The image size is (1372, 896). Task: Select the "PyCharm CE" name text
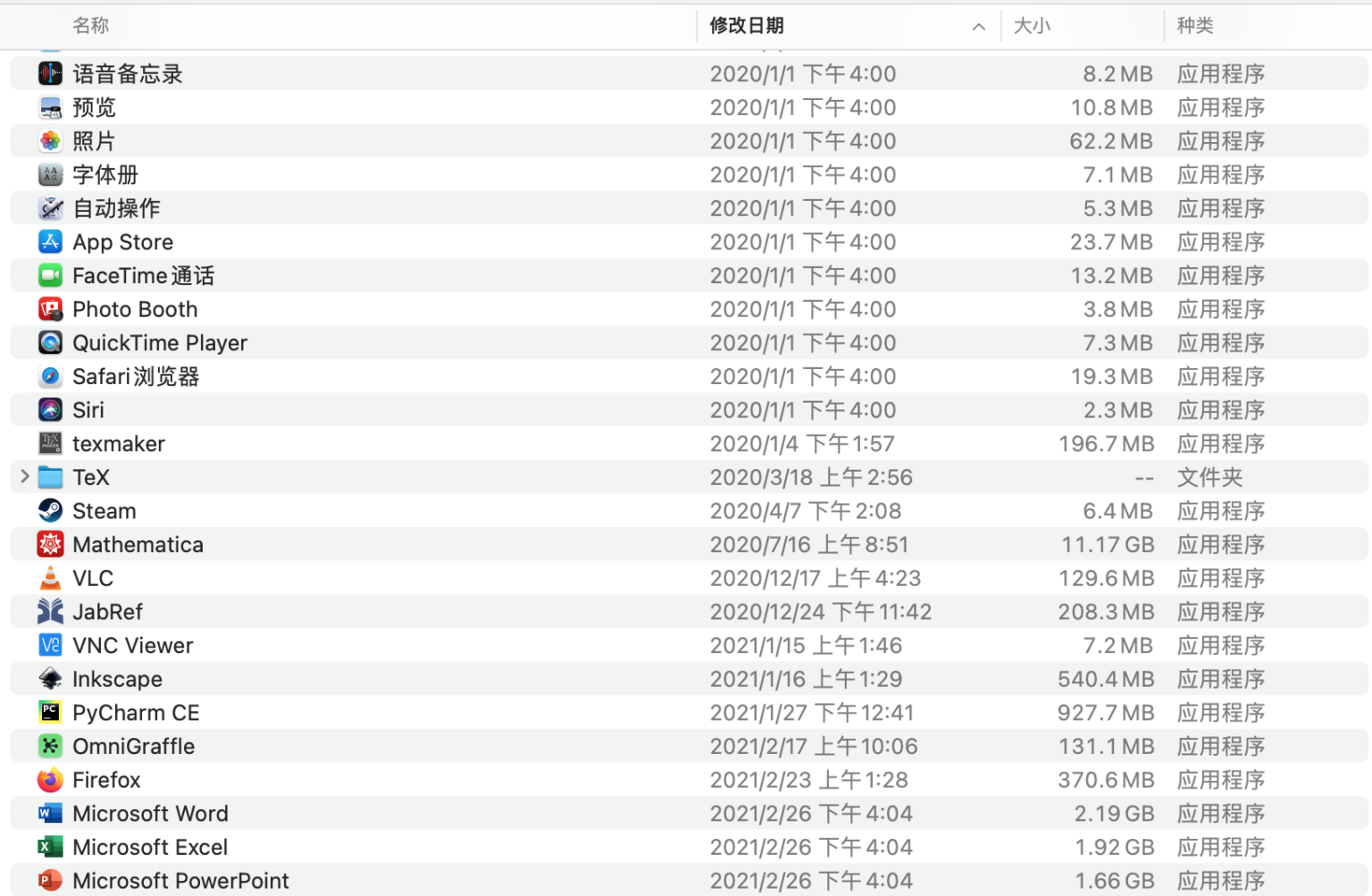(x=136, y=712)
